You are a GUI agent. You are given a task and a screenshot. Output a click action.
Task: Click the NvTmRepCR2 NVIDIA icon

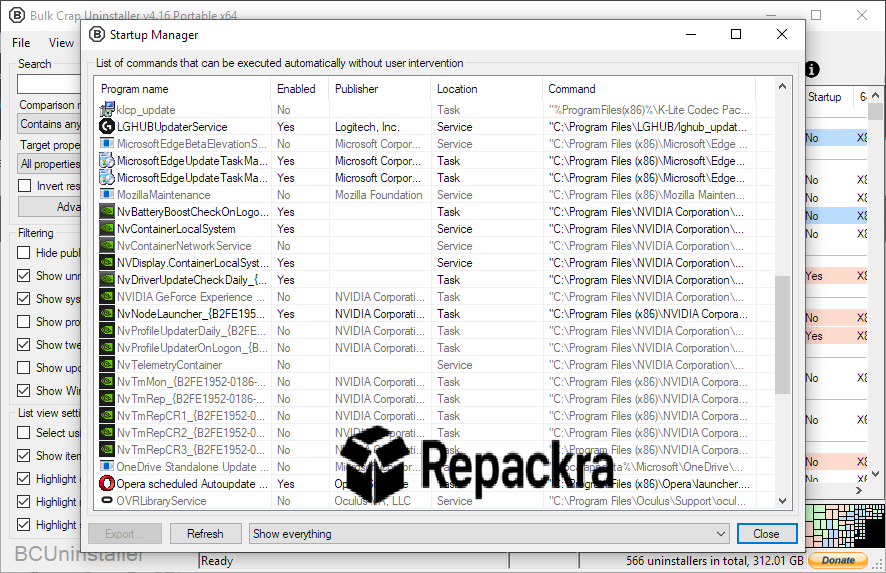click(107, 432)
